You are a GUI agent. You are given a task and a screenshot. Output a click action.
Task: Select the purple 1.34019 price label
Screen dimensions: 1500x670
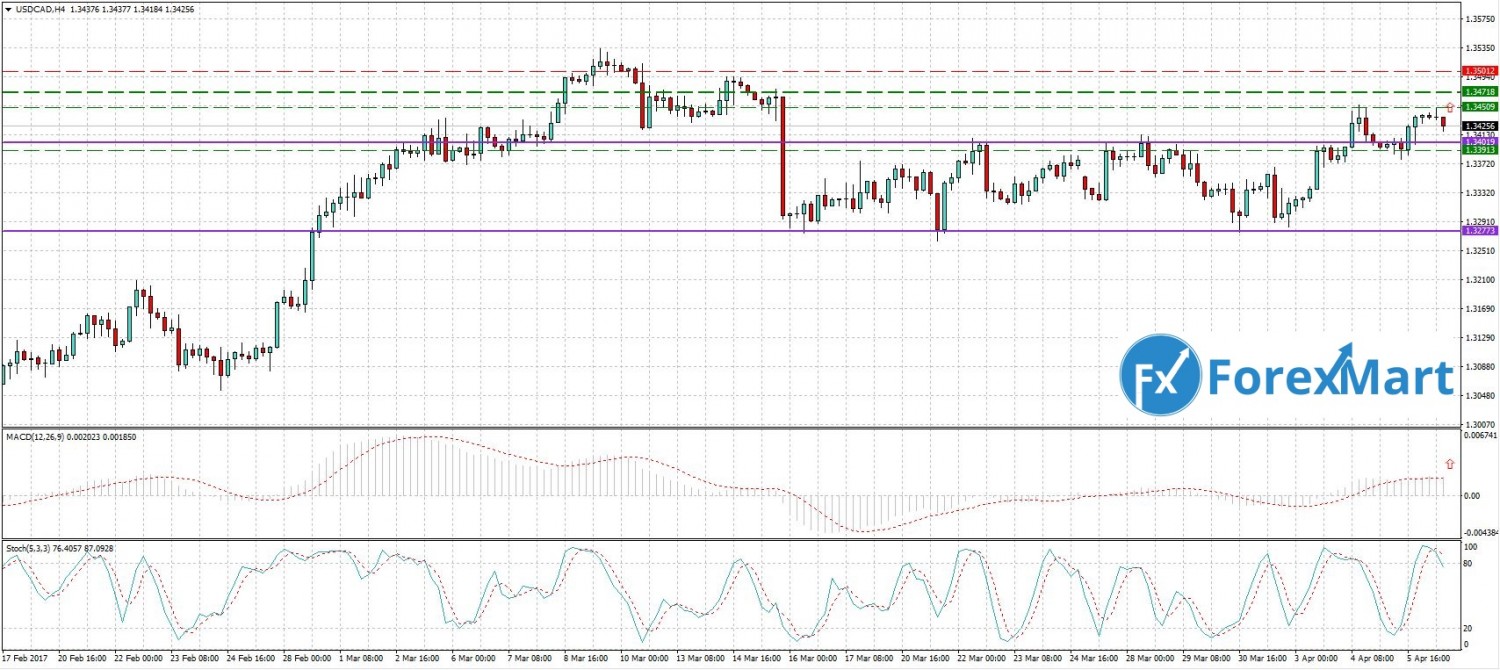pyautogui.click(x=1479, y=142)
